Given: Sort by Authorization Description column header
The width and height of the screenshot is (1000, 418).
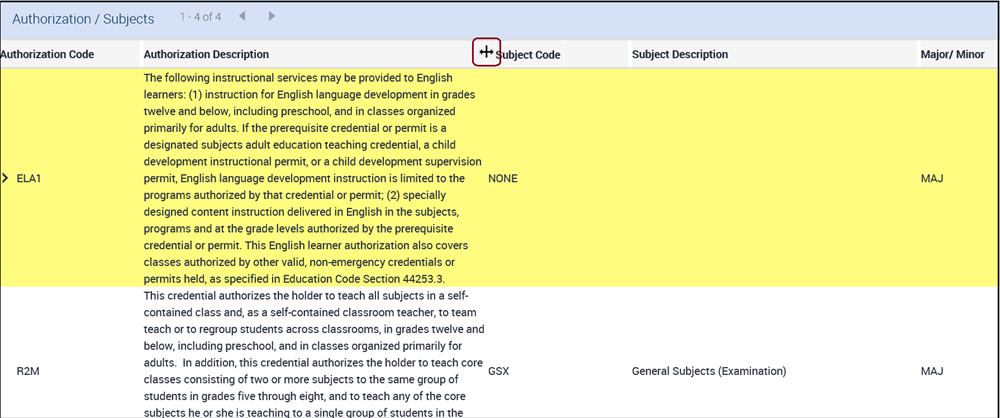Looking at the screenshot, I should (206, 54).
